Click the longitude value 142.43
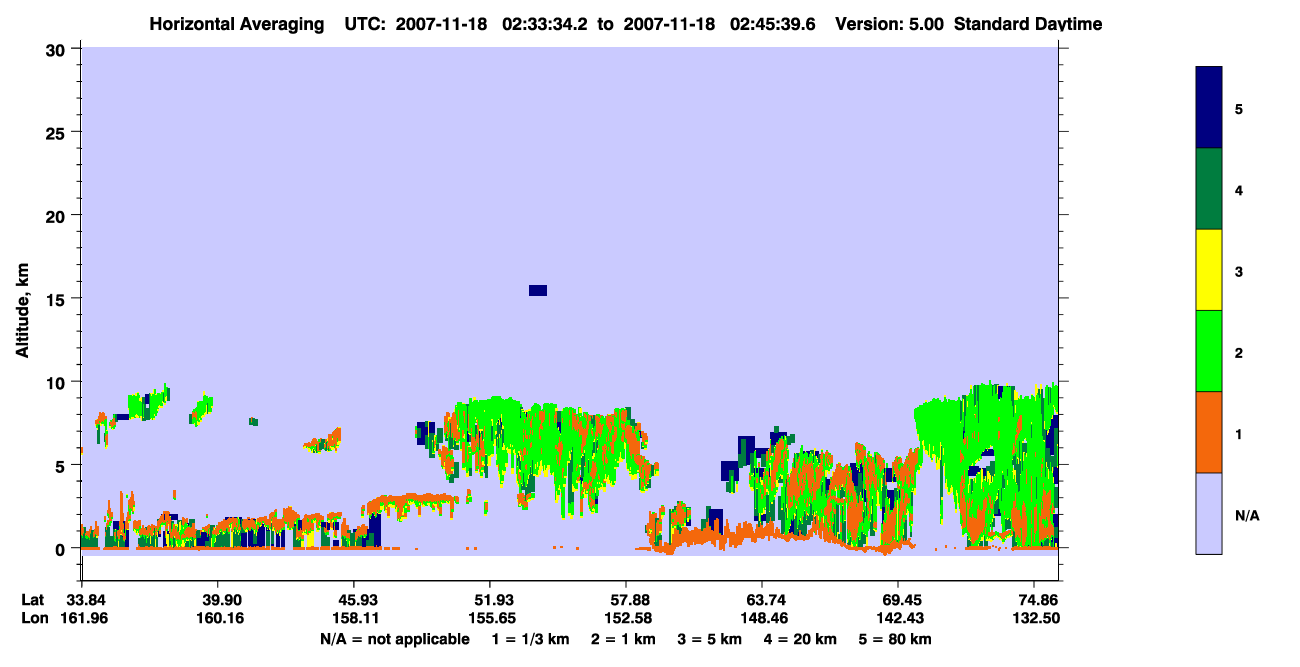1300x667 pixels. [898, 618]
